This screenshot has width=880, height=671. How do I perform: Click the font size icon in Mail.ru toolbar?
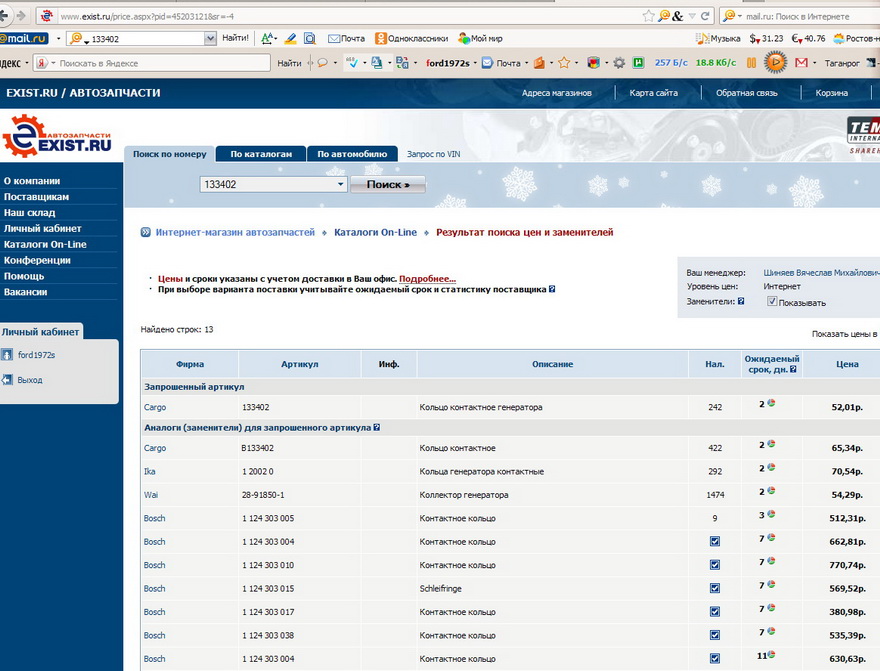click(267, 38)
